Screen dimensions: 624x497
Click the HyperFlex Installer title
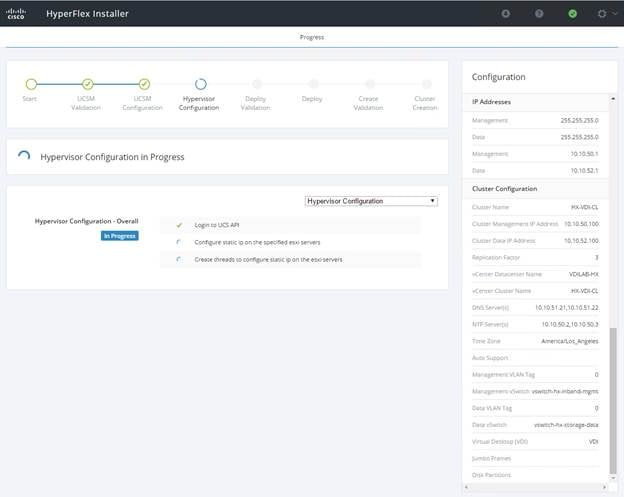(87, 14)
